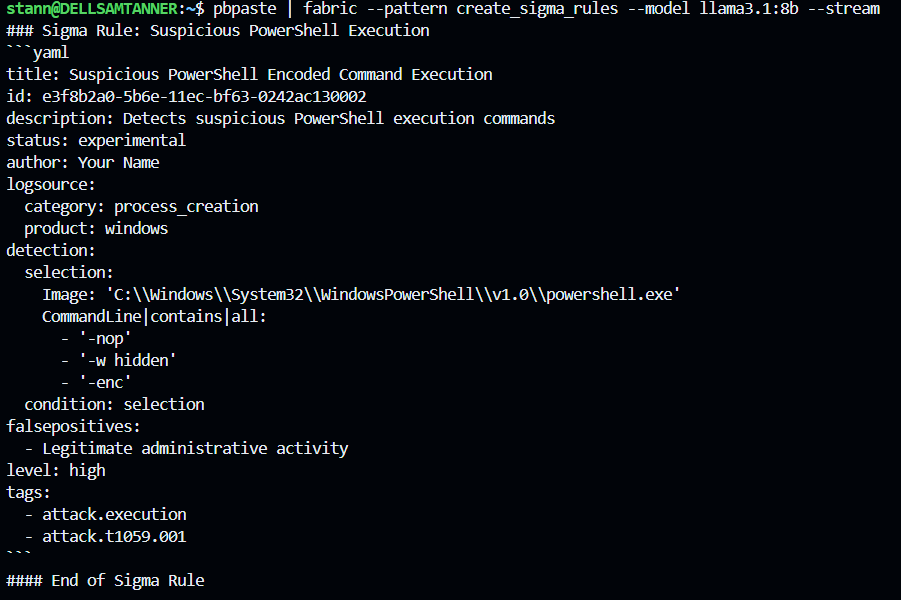Click the condition: selection line

pyautogui.click(x=114, y=404)
